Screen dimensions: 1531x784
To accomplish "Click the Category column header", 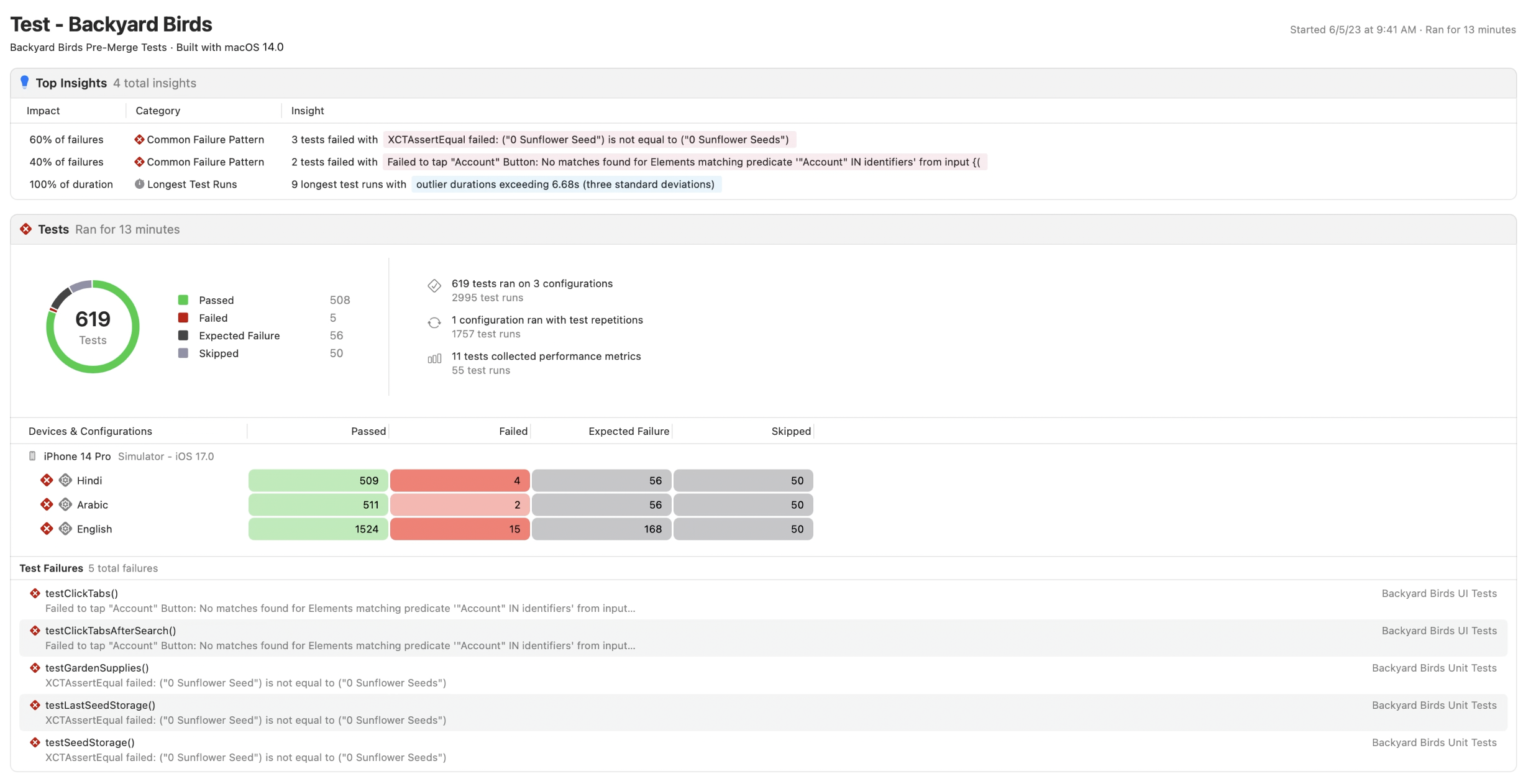I will 158,111.
